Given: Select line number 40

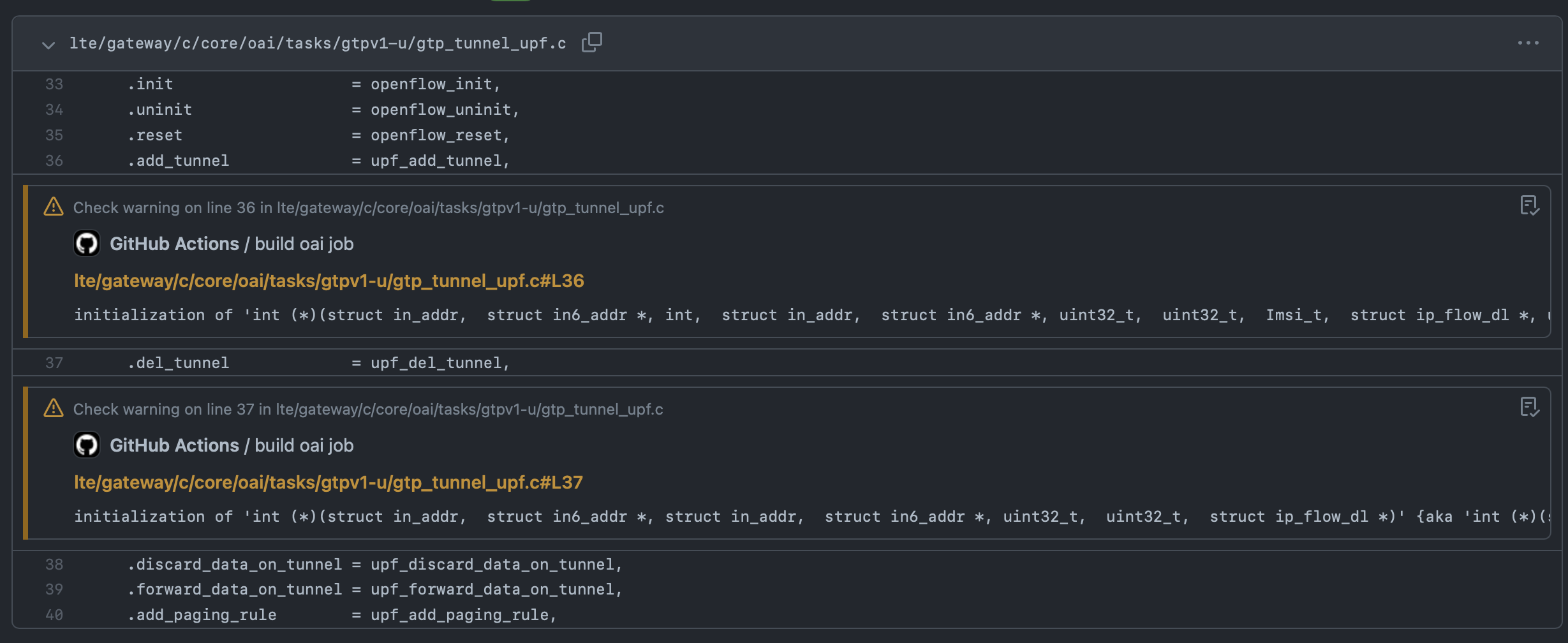Looking at the screenshot, I should pos(54,615).
